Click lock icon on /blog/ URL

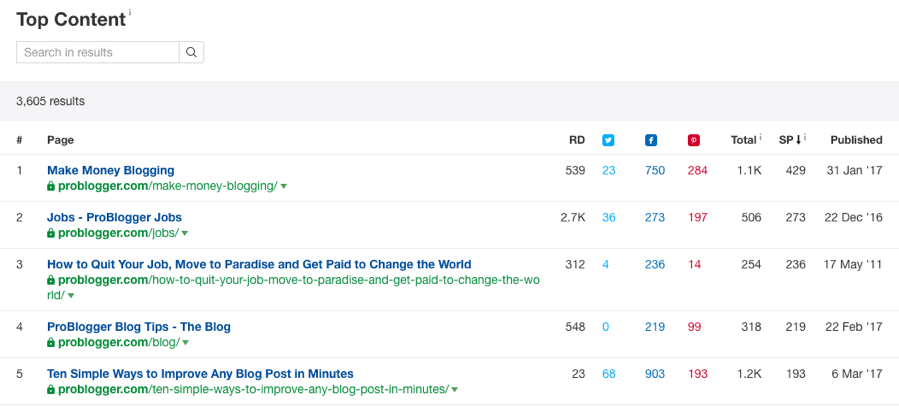pyautogui.click(x=51, y=343)
